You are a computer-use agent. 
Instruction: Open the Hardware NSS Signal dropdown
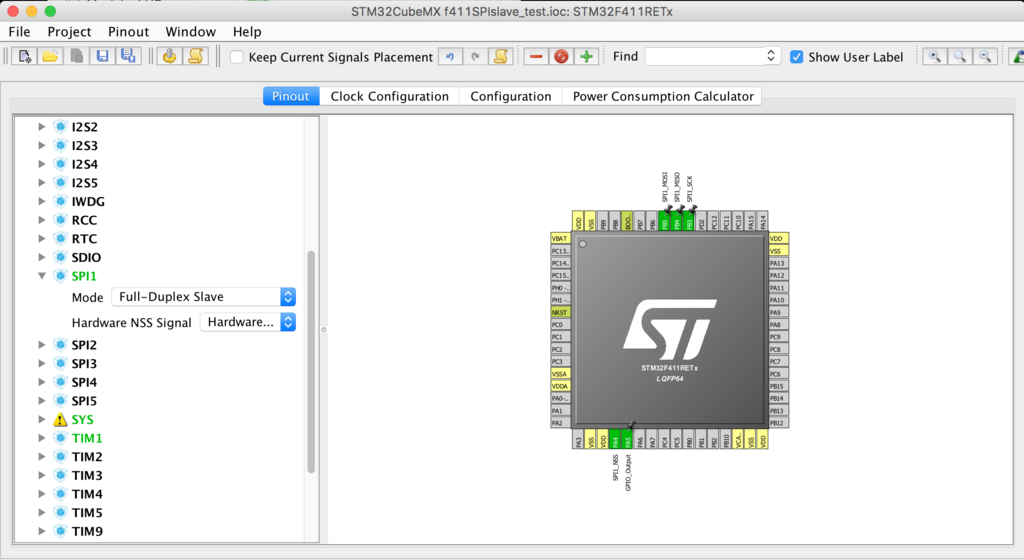coord(248,322)
